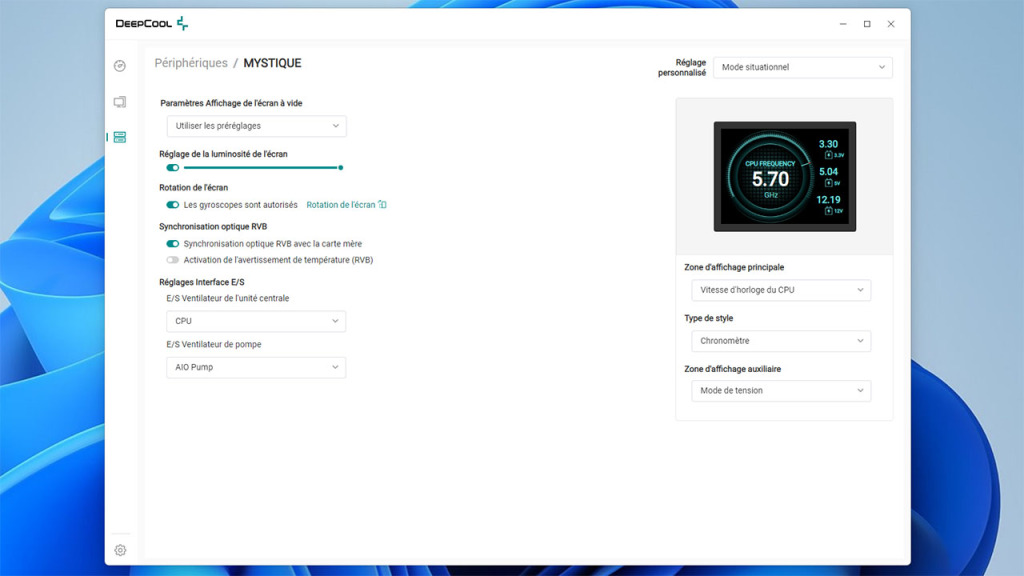Click the DeepCool logo in title bar
This screenshot has width=1024, height=576.
(x=151, y=24)
